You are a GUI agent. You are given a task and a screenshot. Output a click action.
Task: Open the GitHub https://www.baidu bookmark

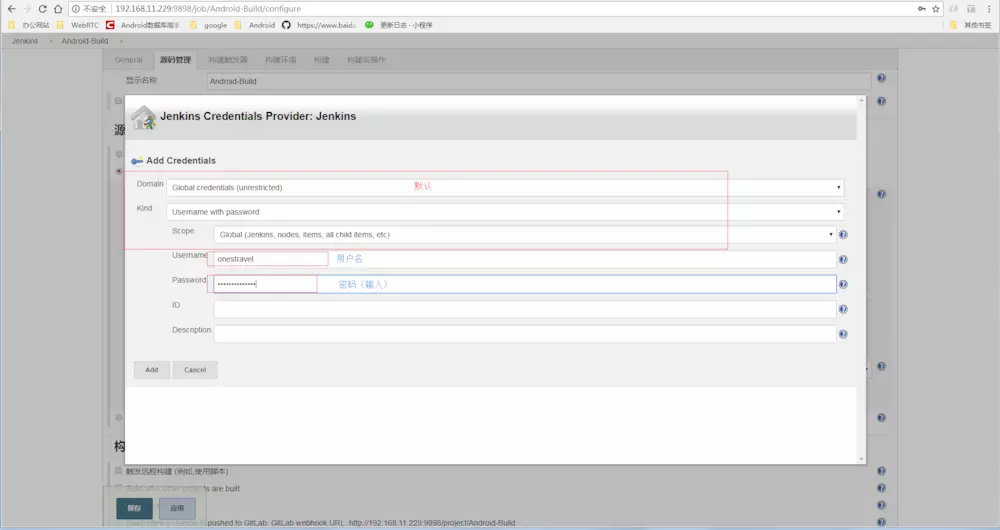point(319,25)
